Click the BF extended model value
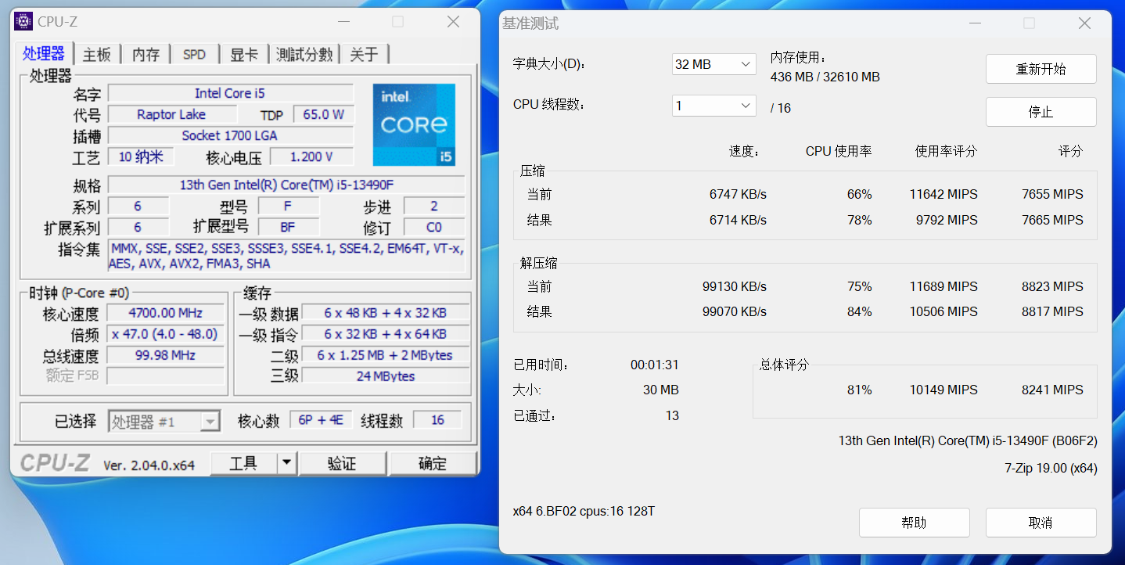Viewport: 1125px width, 565px height. tap(288, 227)
